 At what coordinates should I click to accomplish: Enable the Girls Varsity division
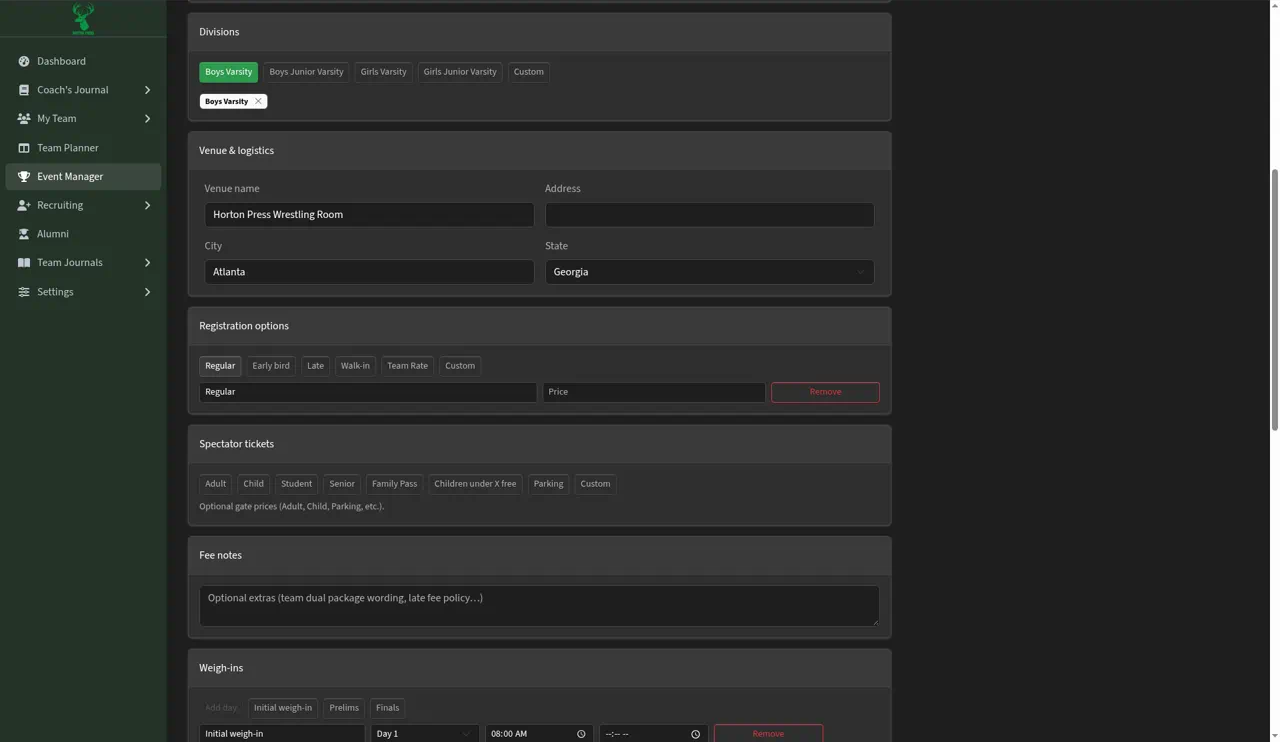coord(383,72)
